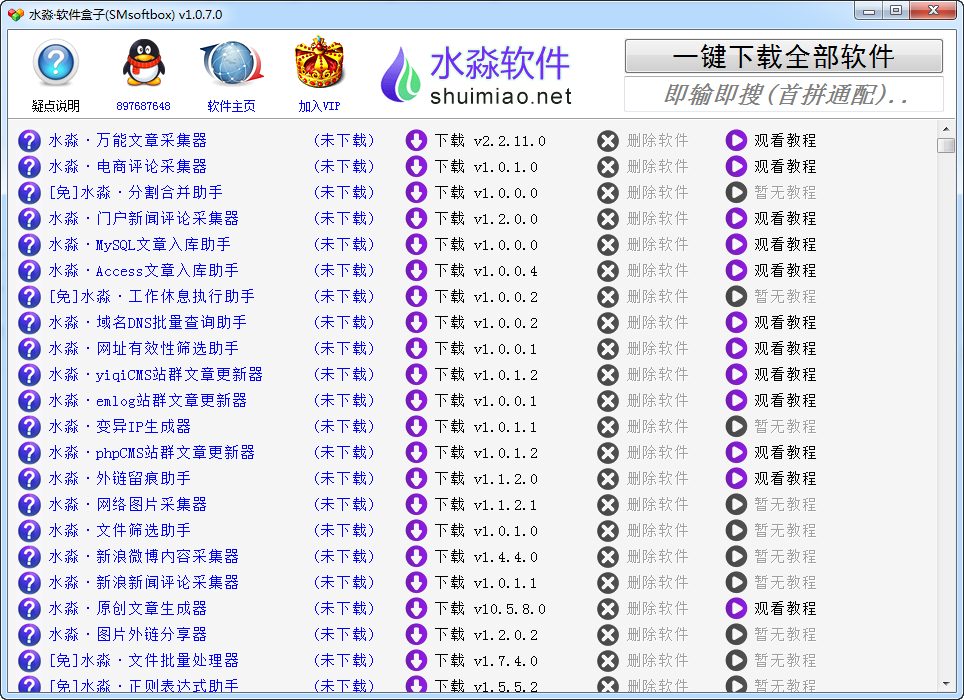This screenshot has width=964, height=700.
Task: Click delete icon for 水淼·电商评论采集器
Action: click(x=608, y=167)
